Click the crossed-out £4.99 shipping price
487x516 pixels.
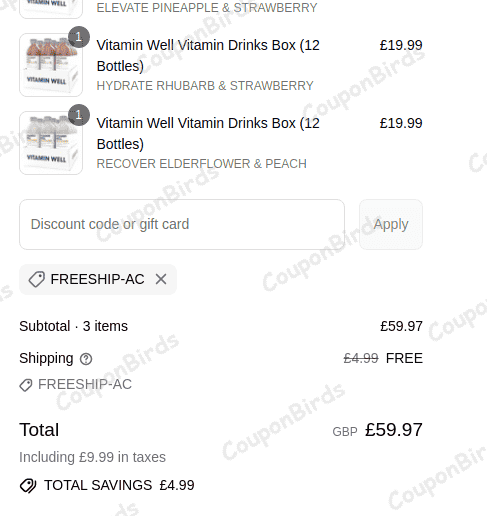361,358
